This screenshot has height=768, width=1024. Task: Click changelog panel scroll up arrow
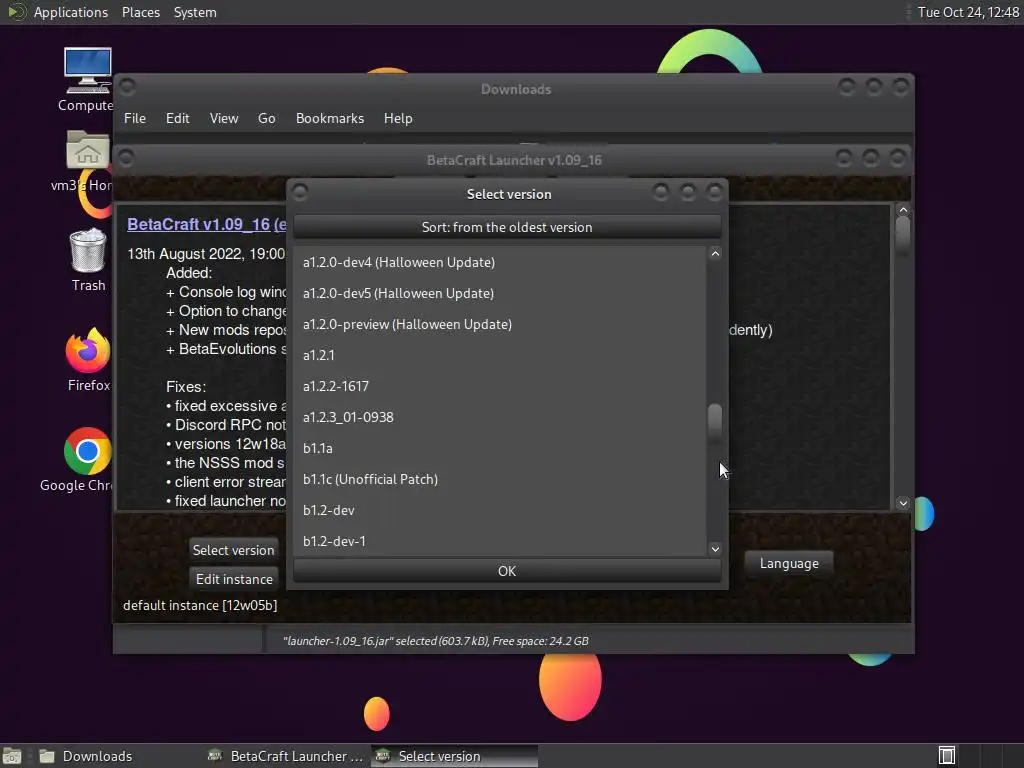pos(903,210)
